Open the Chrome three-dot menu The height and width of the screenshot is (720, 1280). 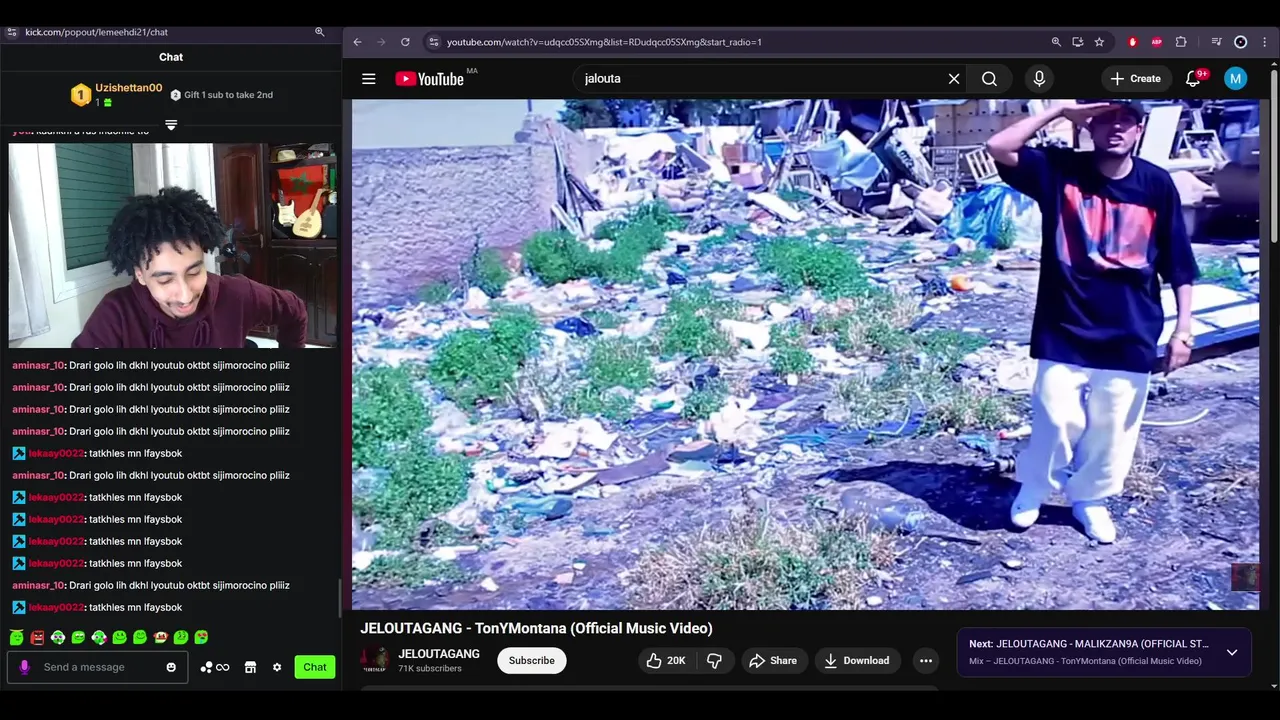(x=1265, y=42)
